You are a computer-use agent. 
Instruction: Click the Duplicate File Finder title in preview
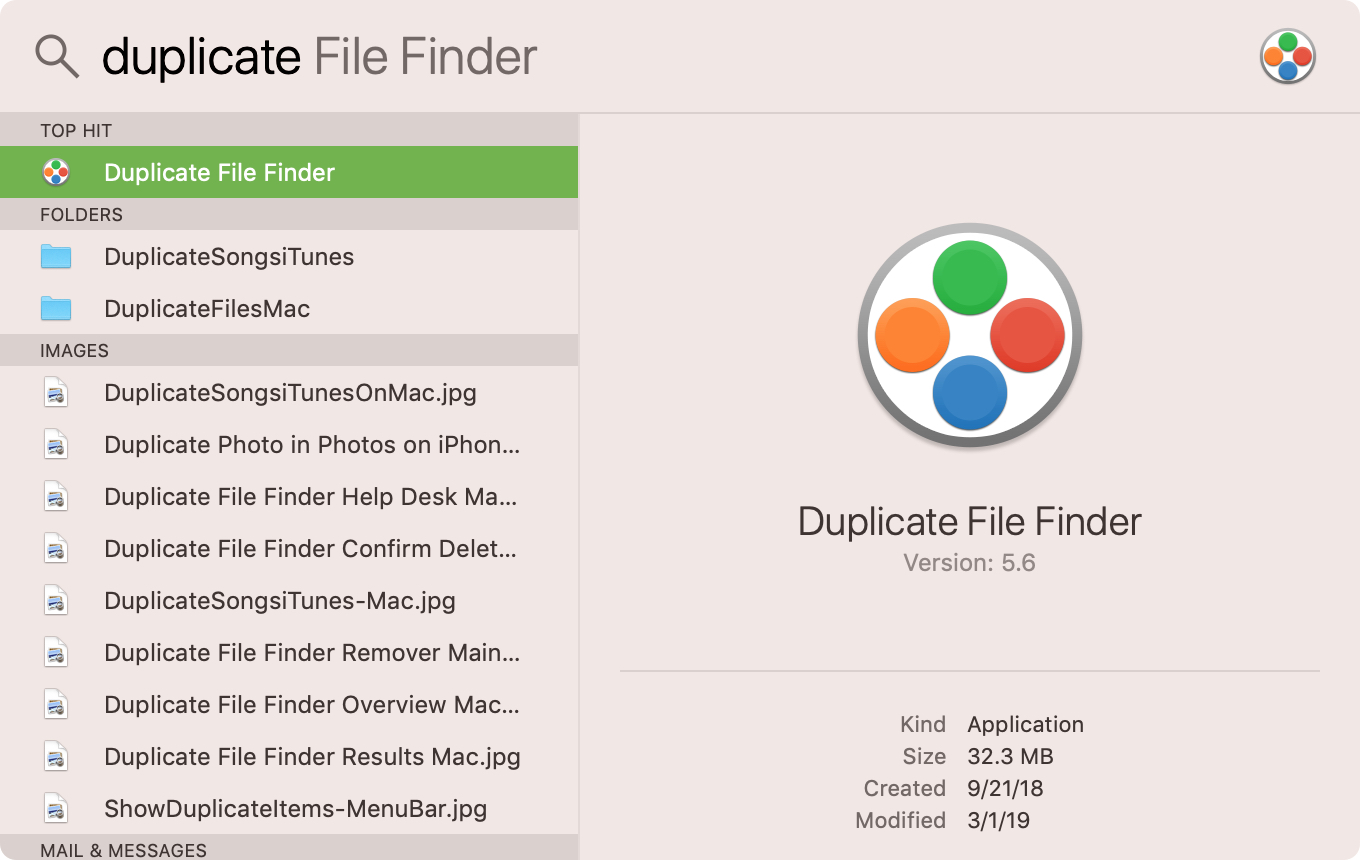pyautogui.click(x=970, y=522)
